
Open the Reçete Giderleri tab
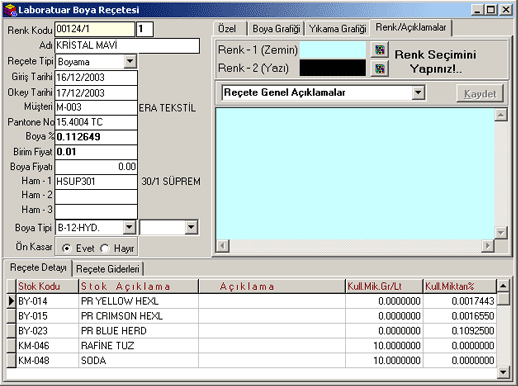tap(108, 269)
